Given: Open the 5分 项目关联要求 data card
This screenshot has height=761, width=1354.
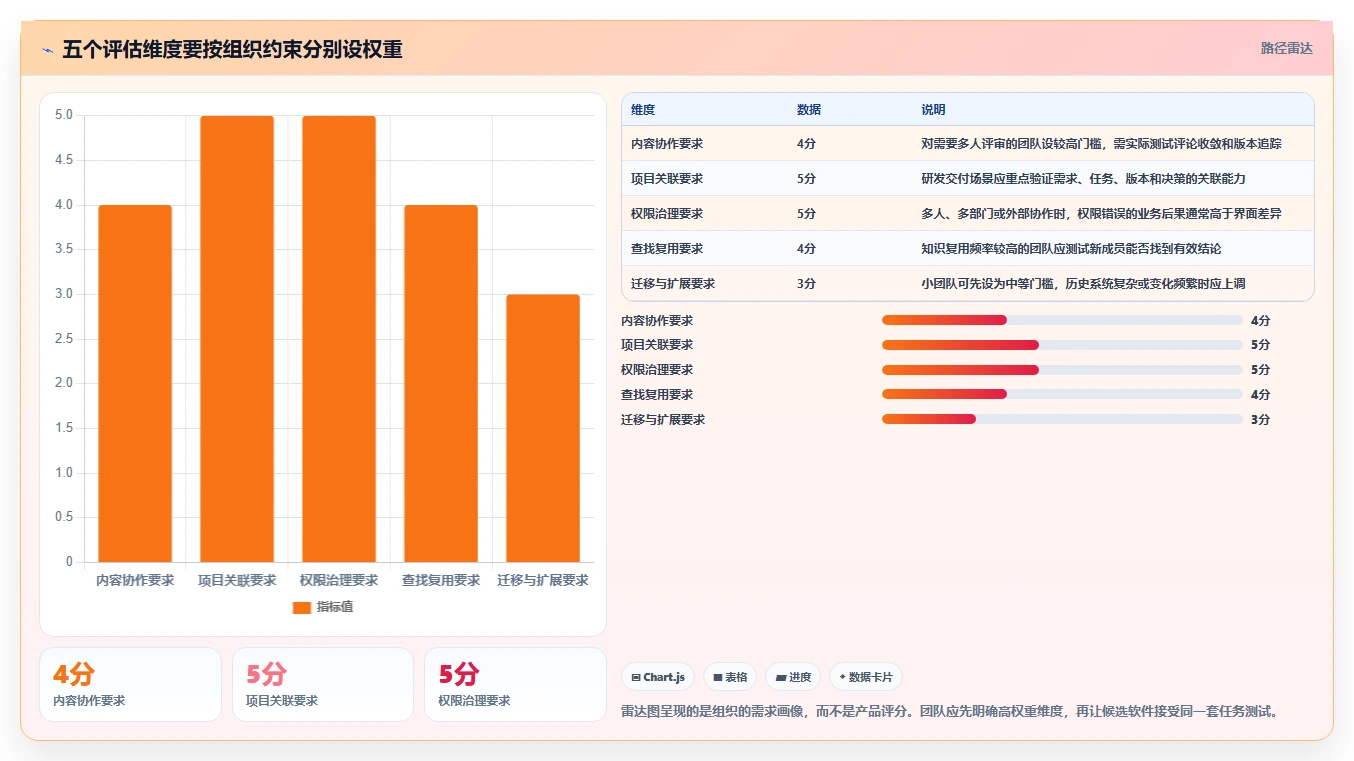Looking at the screenshot, I should 322,684.
